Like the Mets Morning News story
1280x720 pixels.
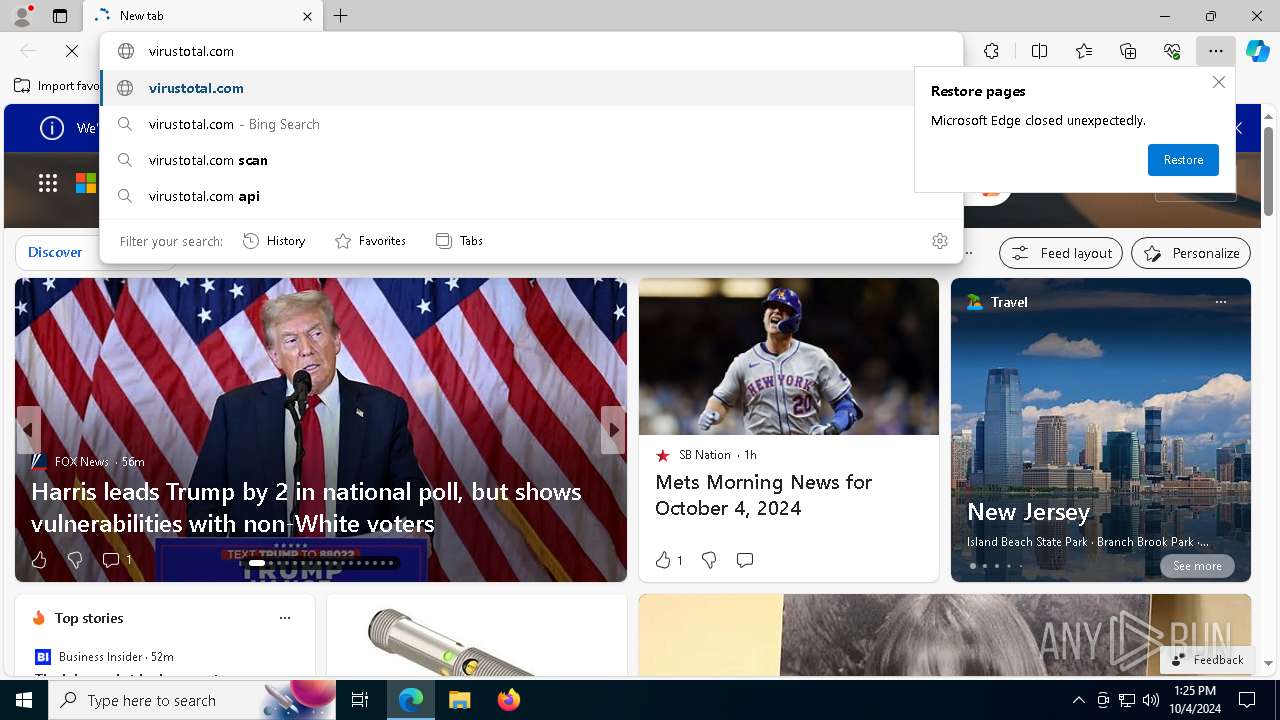click(x=668, y=560)
